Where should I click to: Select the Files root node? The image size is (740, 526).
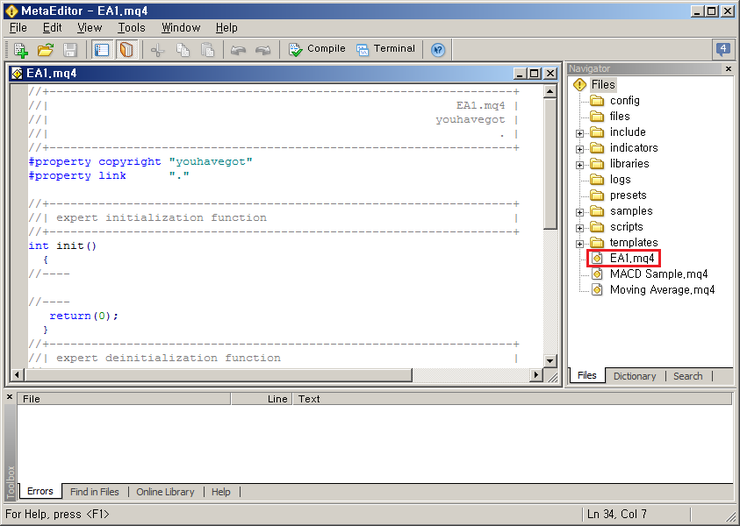pos(603,84)
